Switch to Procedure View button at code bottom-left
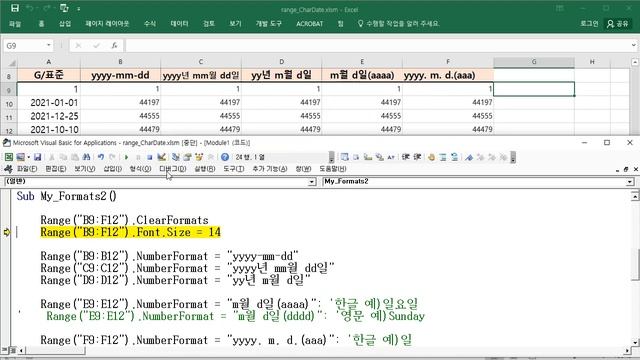This screenshot has width=640, height=360. point(5,350)
